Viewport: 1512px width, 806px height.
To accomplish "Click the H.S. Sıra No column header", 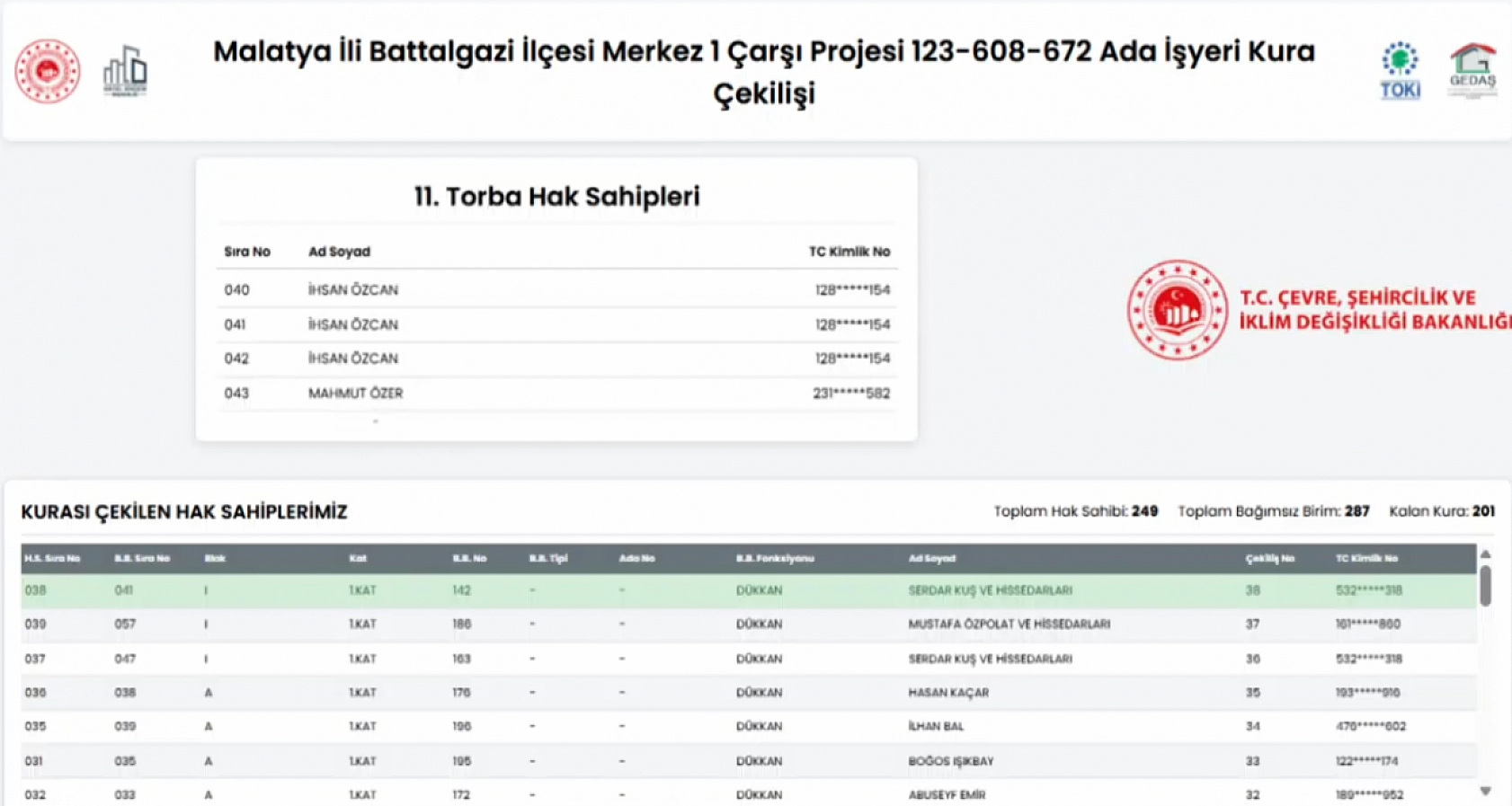I will 52,558.
